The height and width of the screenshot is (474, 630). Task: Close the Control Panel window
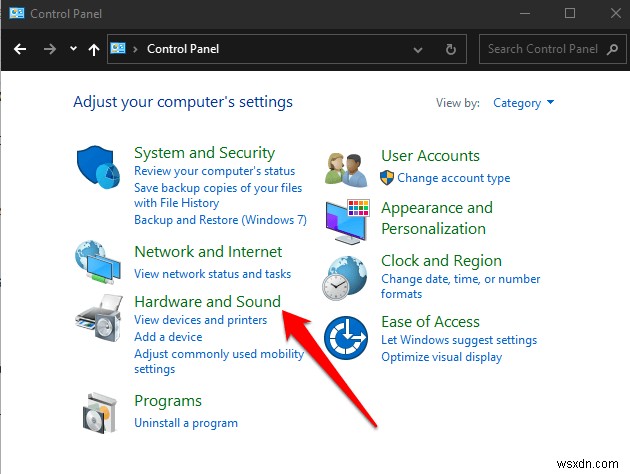click(616, 13)
